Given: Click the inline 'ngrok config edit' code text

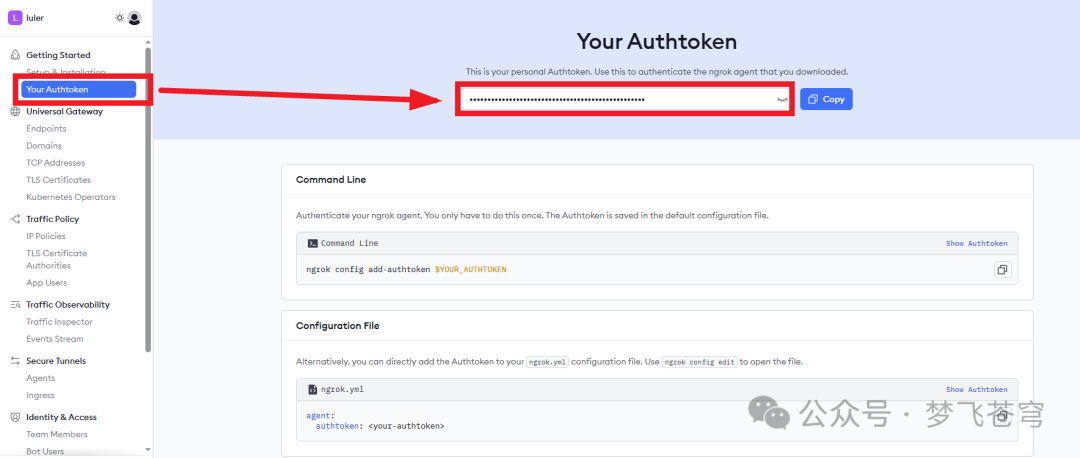Looking at the screenshot, I should pyautogui.click(x=700, y=362).
